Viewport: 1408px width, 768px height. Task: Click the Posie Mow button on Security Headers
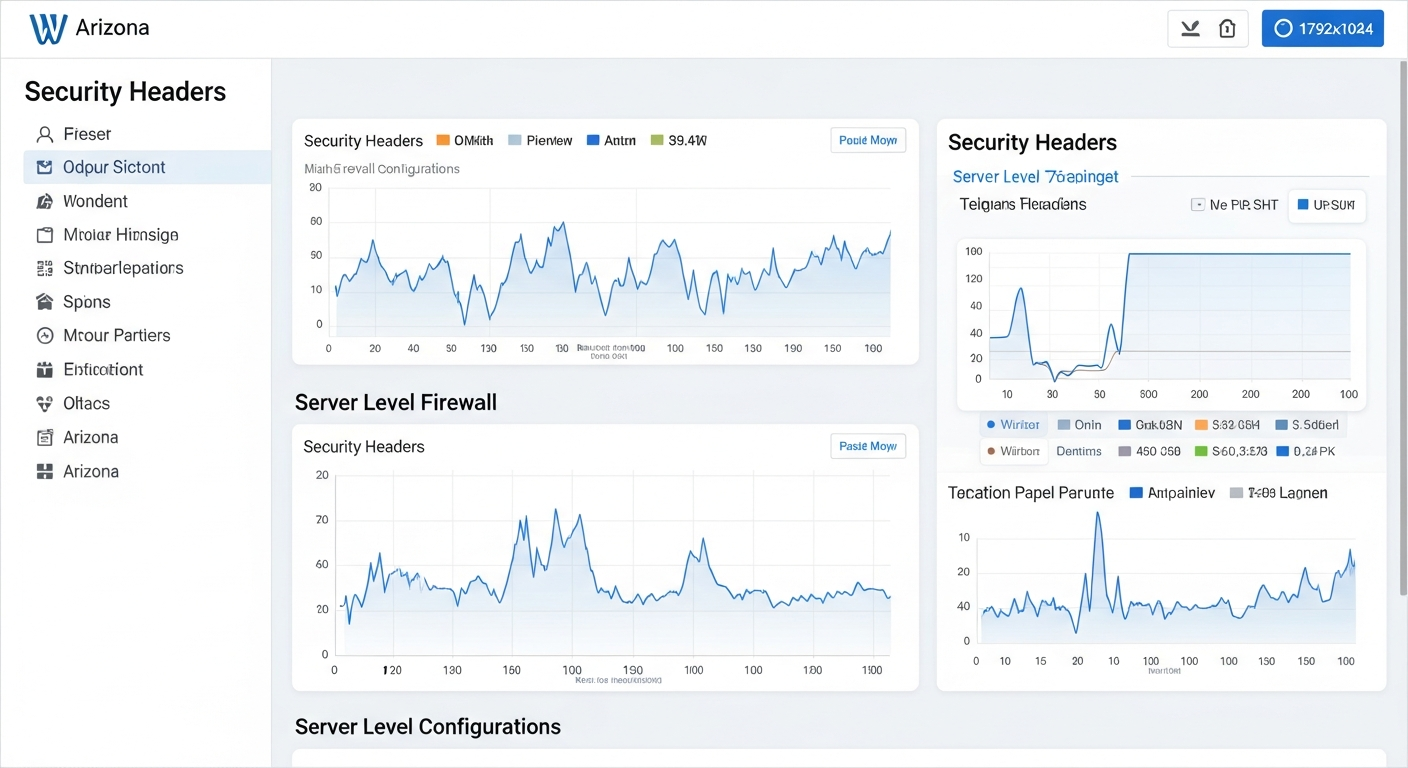point(867,140)
